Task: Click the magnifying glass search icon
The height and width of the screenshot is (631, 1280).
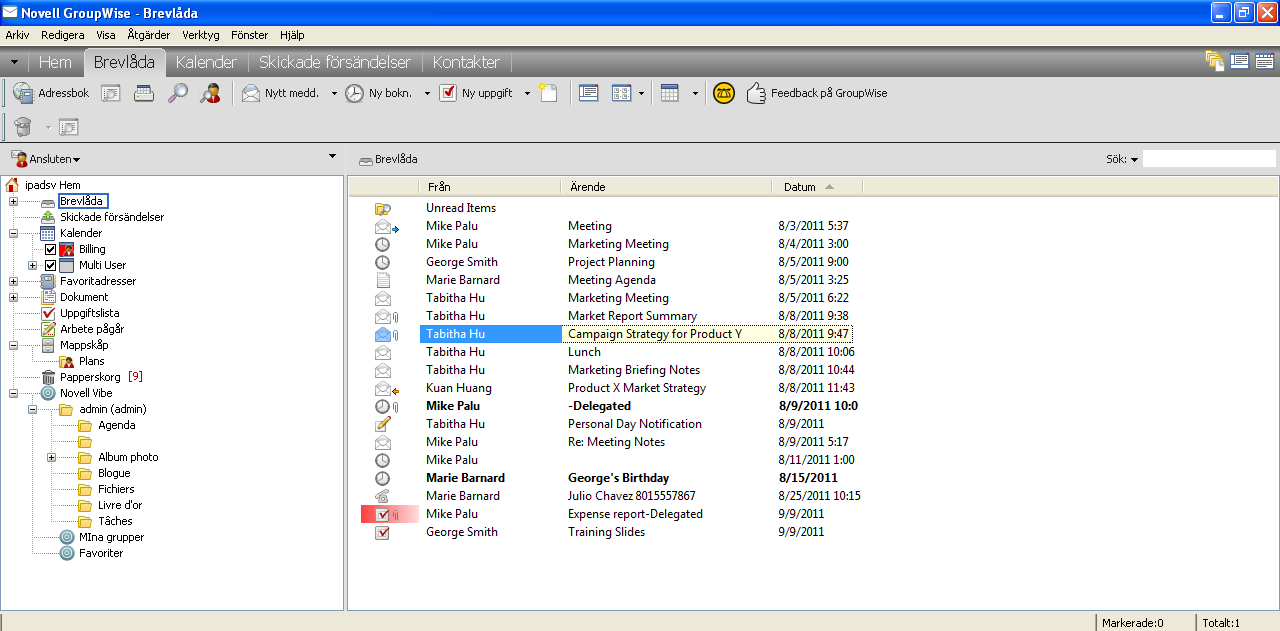Action: click(x=177, y=93)
